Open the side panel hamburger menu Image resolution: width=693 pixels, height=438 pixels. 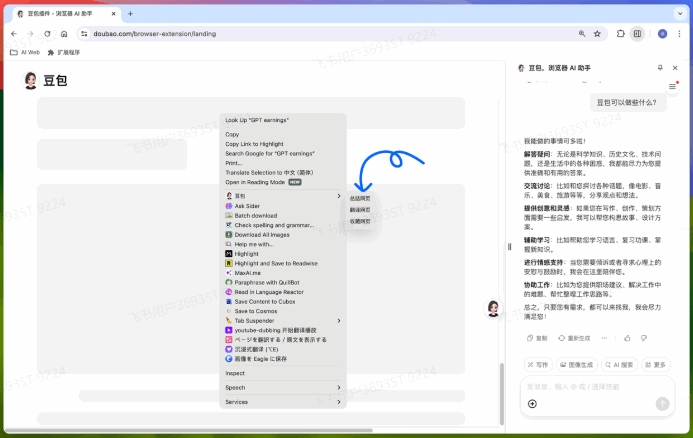click(672, 86)
